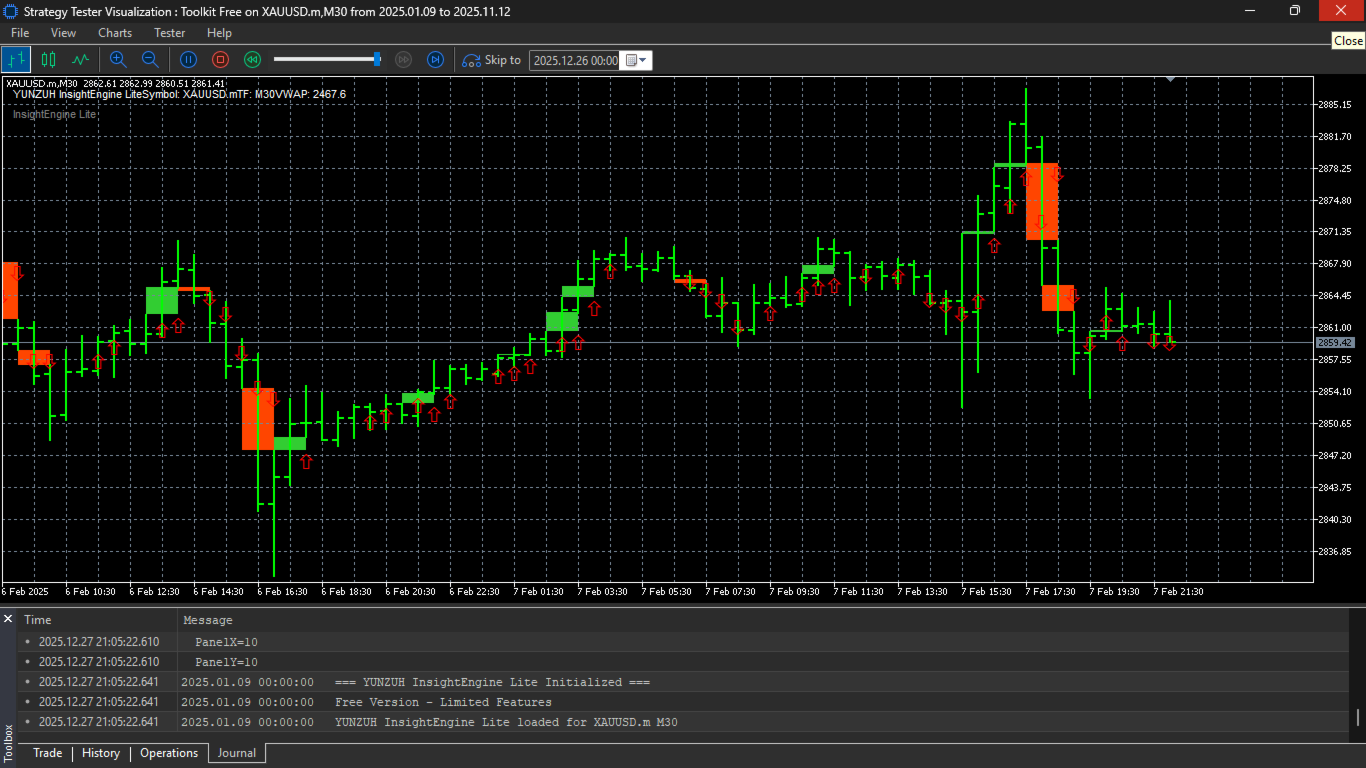Screen dimensions: 1366x768
Task: Select the PanelY=10 journal entry
Action: click(x=684, y=662)
